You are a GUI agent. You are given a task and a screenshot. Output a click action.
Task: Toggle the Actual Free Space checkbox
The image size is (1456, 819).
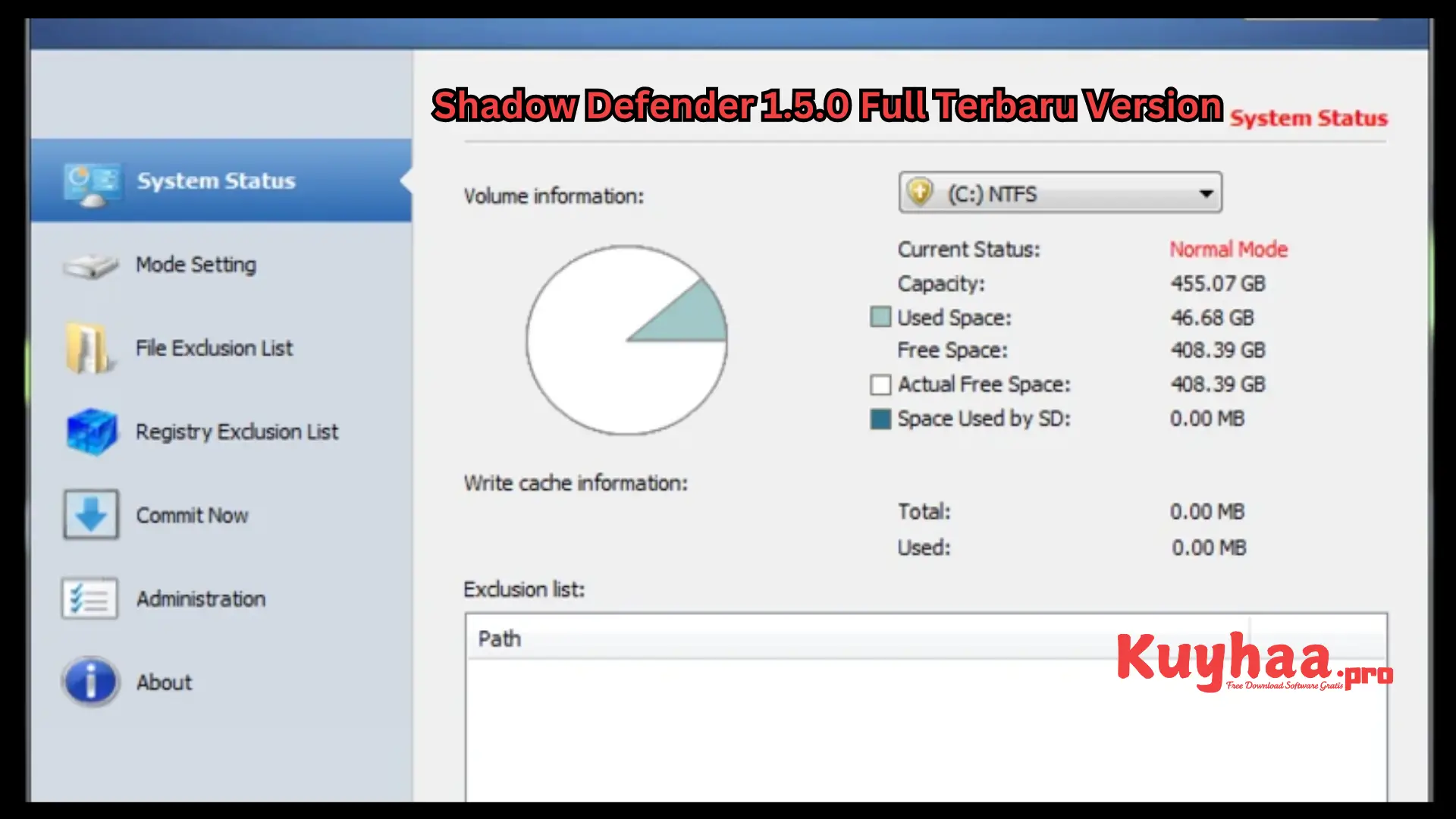878,384
